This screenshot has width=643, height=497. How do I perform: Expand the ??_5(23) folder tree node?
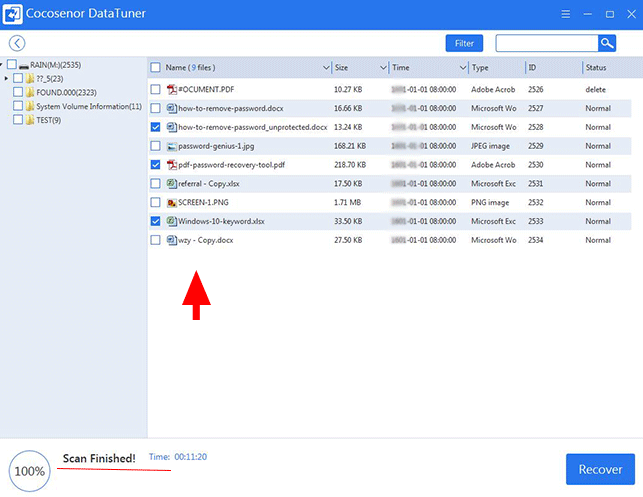click(6, 78)
